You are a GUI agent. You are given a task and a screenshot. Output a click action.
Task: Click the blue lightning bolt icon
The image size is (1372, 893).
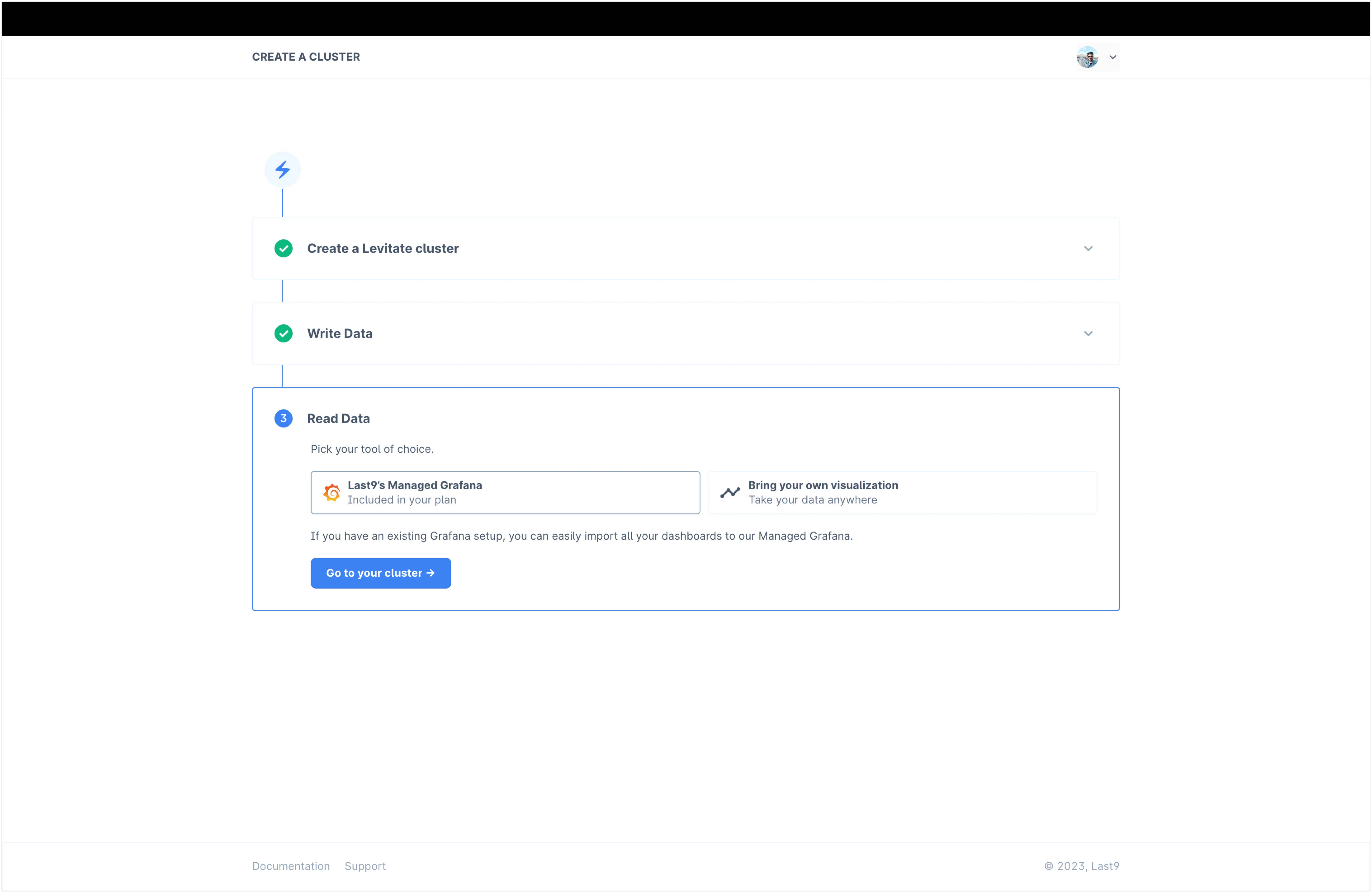(x=282, y=170)
